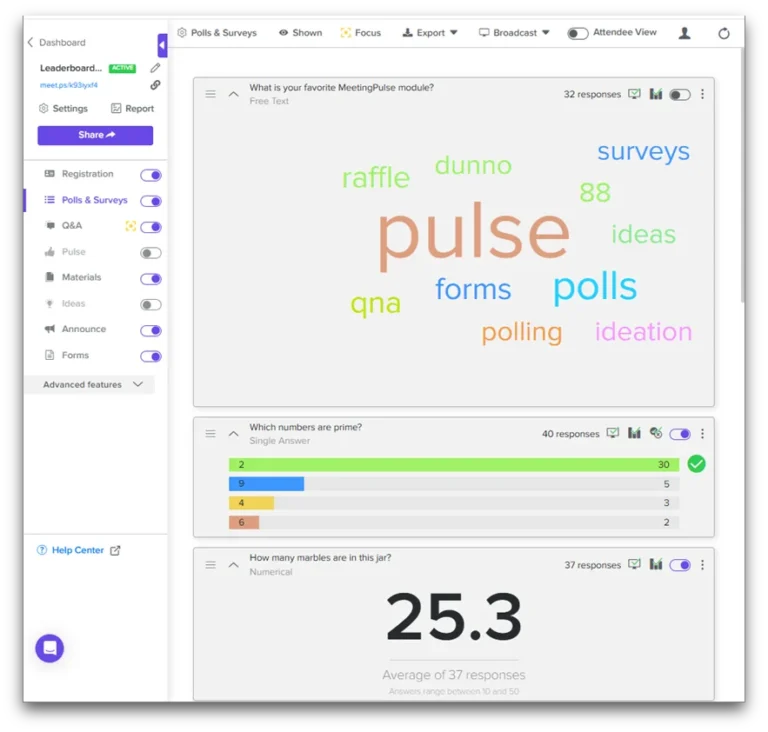Click the refresh icon in top bar
768x732 pixels.
tap(723, 33)
